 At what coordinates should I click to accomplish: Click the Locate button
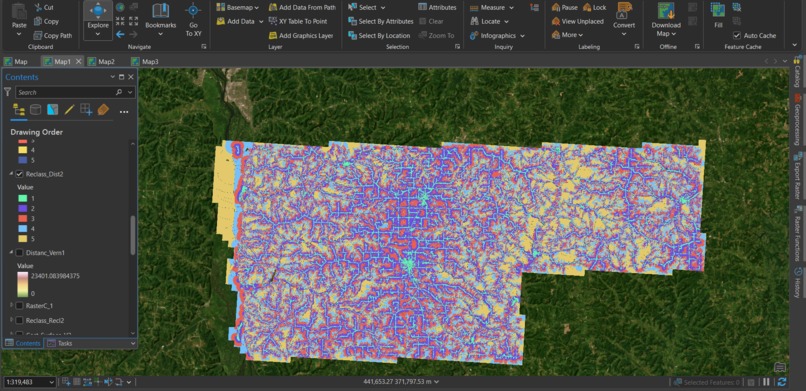(x=488, y=22)
